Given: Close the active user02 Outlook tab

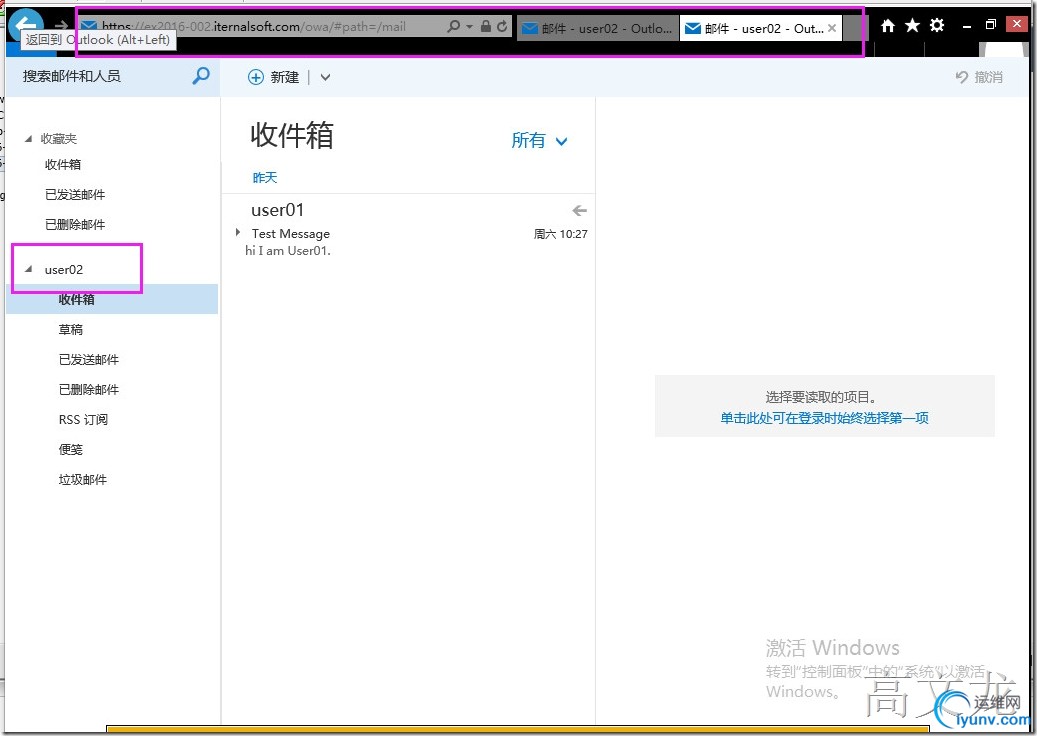Looking at the screenshot, I should (x=832, y=28).
